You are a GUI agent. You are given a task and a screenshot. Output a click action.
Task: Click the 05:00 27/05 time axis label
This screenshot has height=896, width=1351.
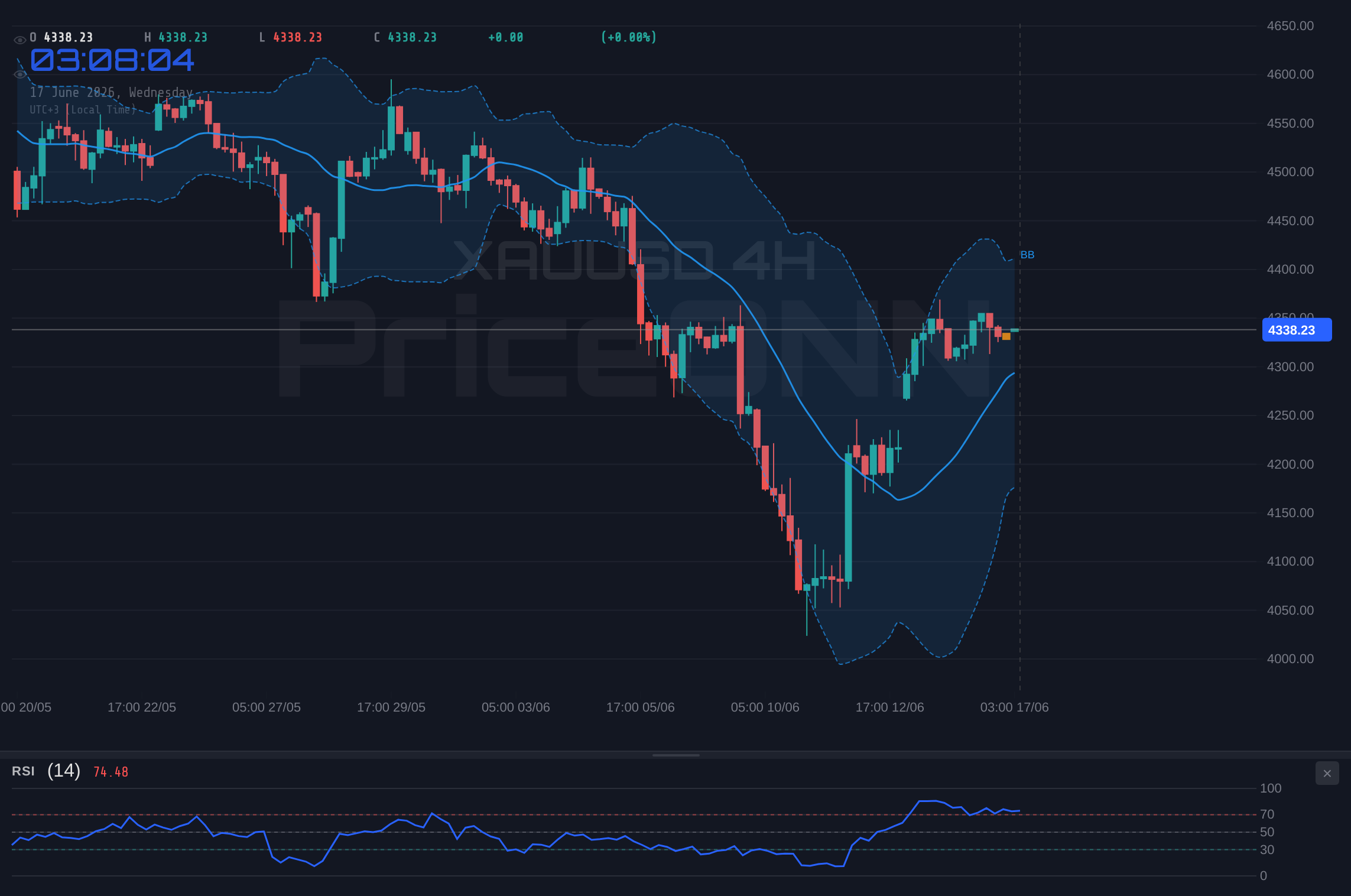267,707
